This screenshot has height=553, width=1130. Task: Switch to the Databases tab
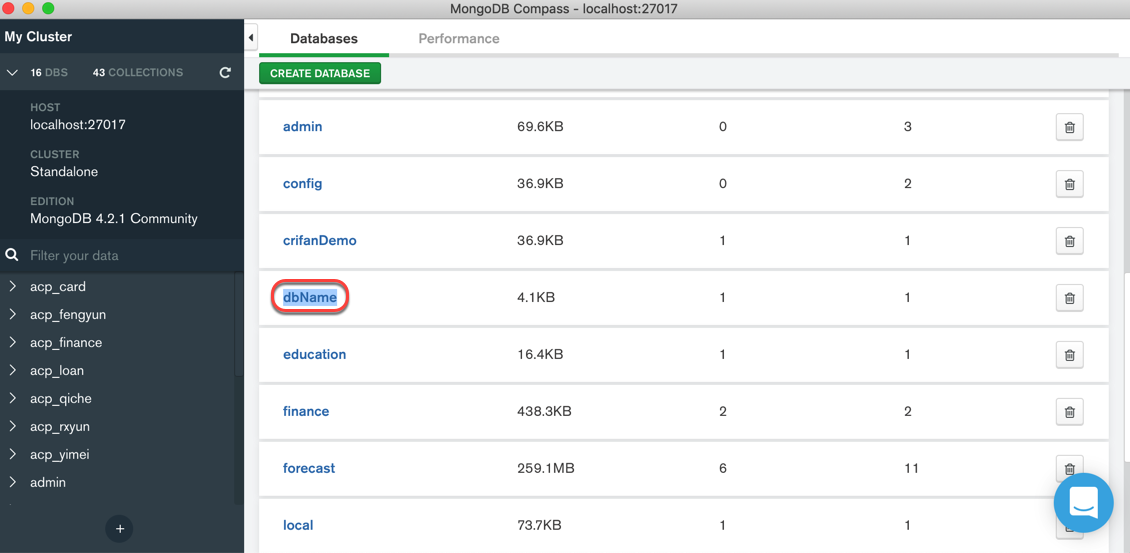coord(324,38)
